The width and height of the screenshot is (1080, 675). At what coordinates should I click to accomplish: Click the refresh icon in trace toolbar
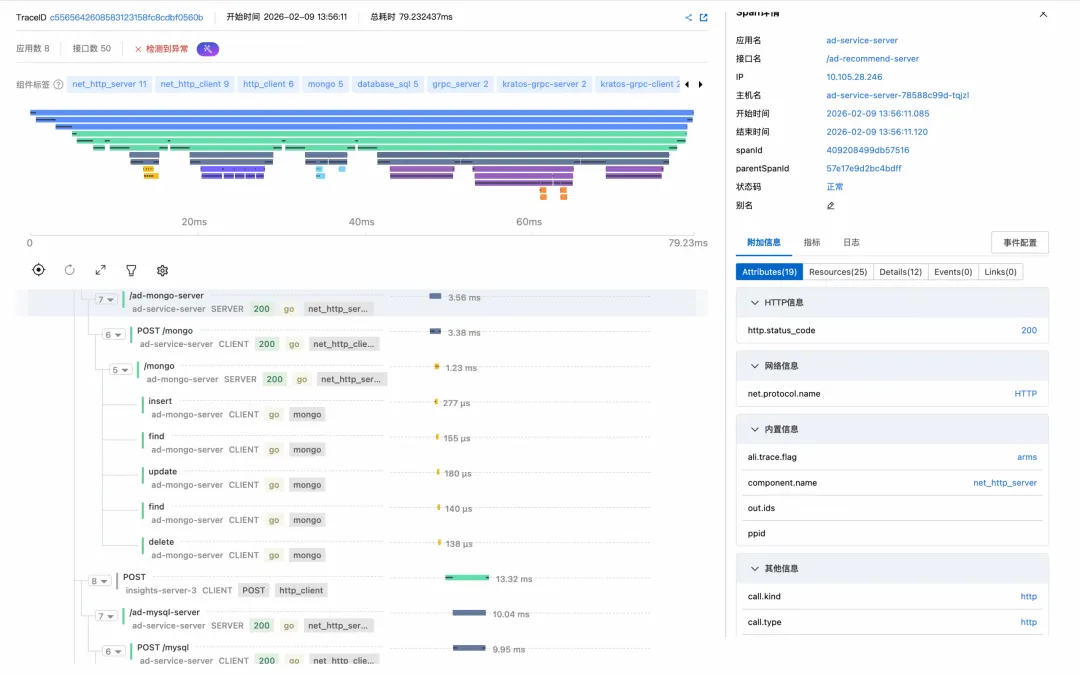pyautogui.click(x=70, y=270)
